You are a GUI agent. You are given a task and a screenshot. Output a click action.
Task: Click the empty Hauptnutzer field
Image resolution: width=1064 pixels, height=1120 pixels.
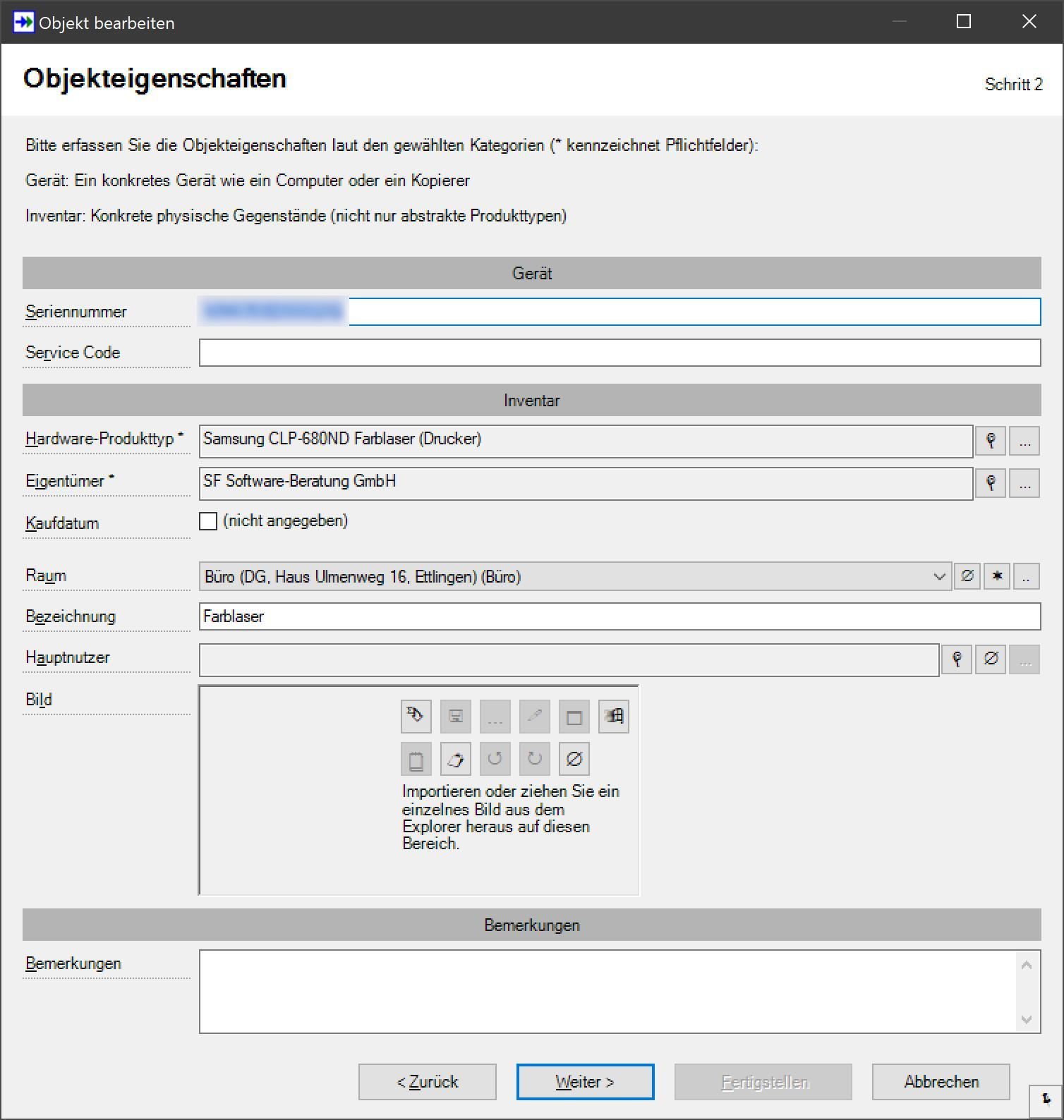pos(569,659)
